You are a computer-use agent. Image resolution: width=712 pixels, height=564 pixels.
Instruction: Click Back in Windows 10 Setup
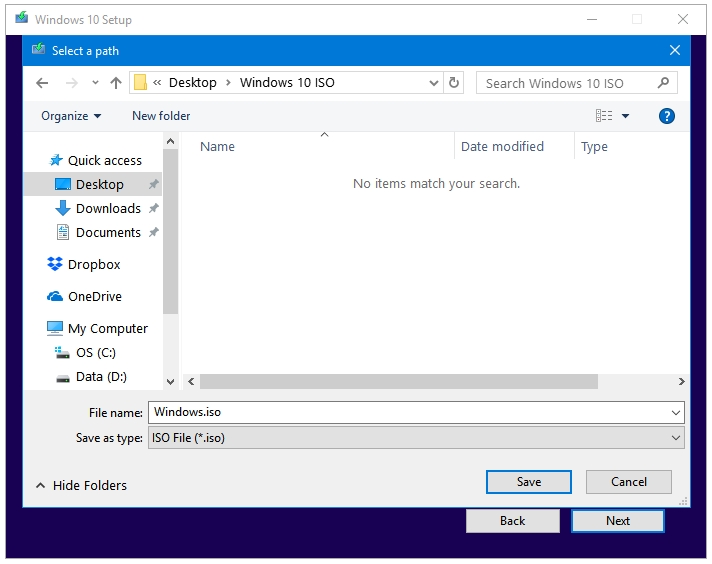tap(513, 521)
